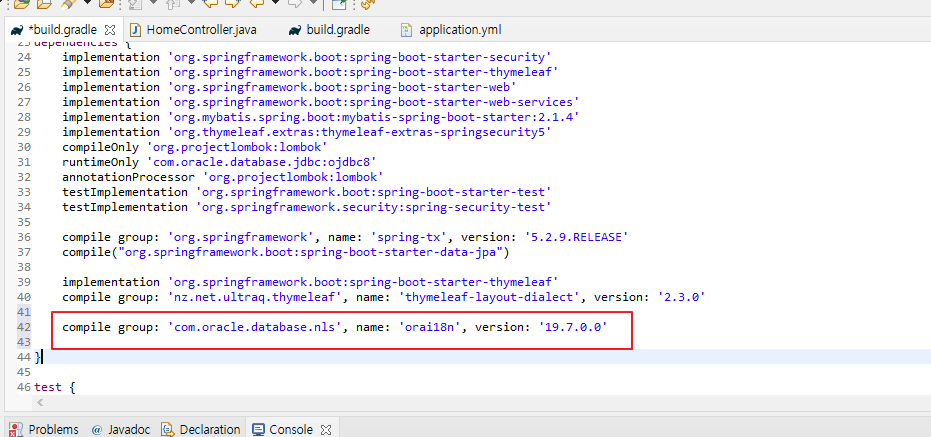This screenshot has height=437, width=931.
Task: Click the Gradle icon on unmodified build.gradle tab
Action: click(294, 30)
